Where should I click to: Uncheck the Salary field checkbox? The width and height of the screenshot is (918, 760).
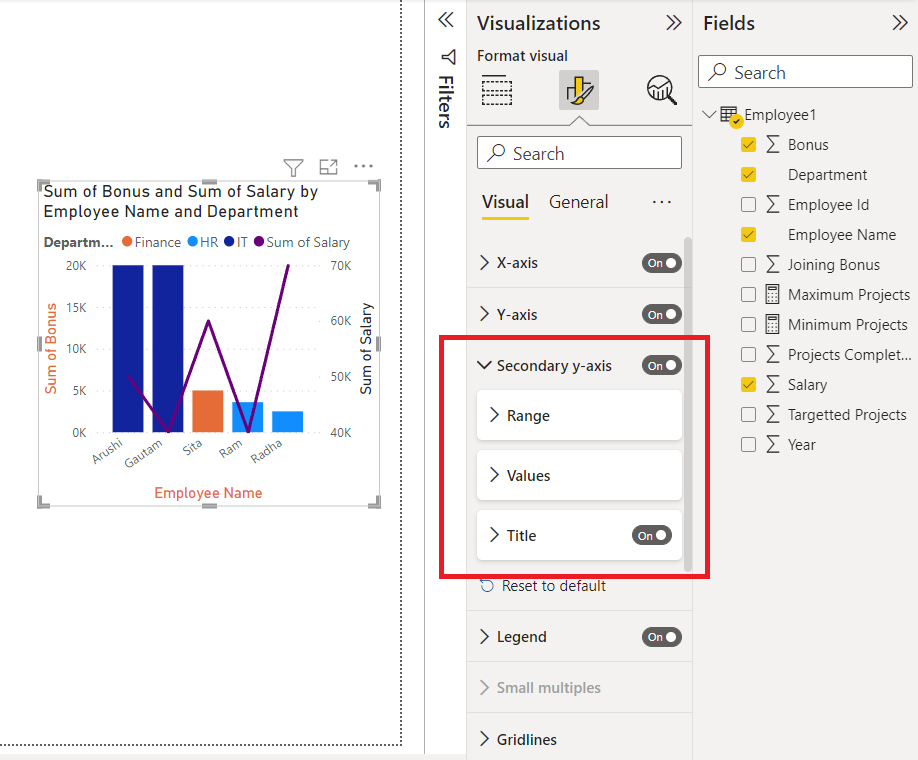tap(748, 384)
